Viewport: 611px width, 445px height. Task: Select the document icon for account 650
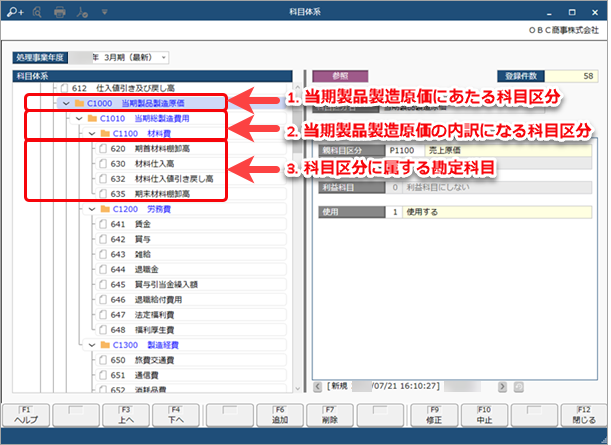[x=103, y=360]
